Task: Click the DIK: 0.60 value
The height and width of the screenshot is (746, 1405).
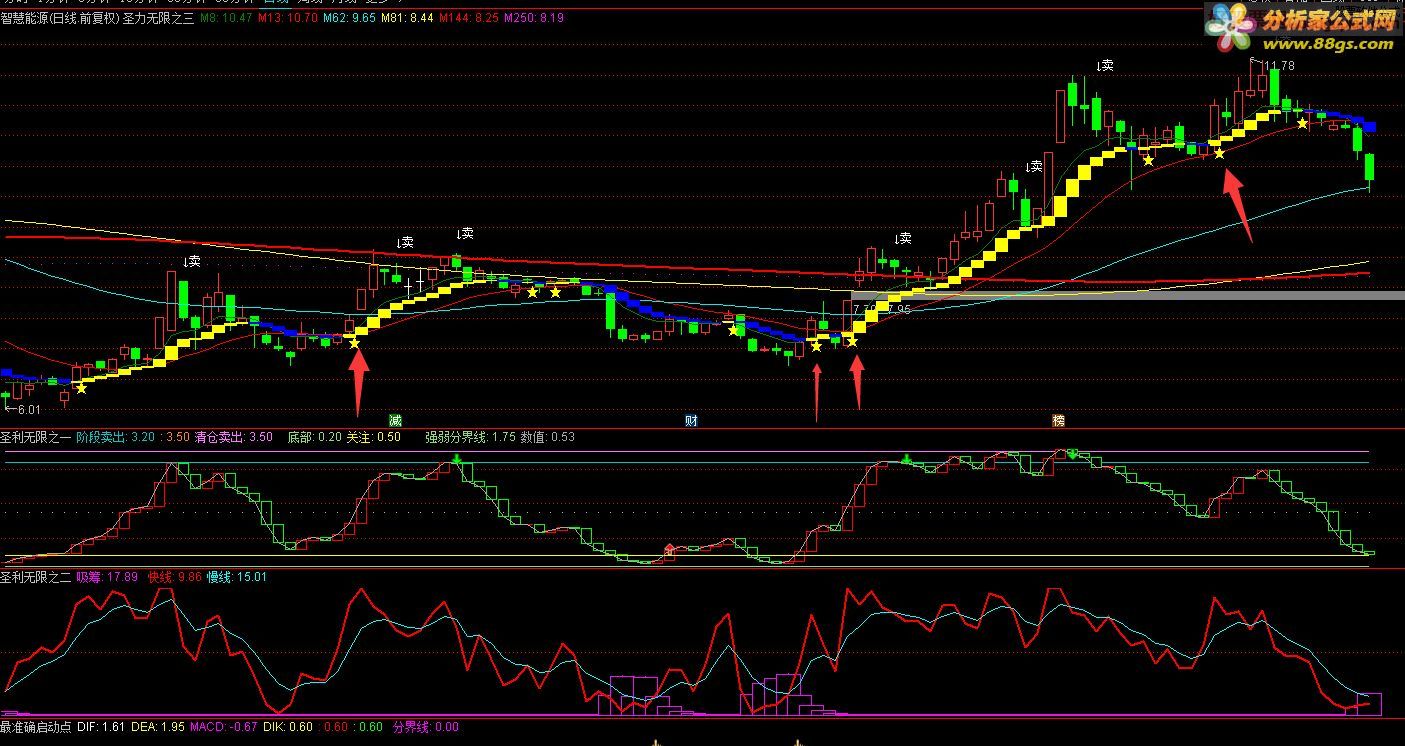Action: tap(289, 727)
